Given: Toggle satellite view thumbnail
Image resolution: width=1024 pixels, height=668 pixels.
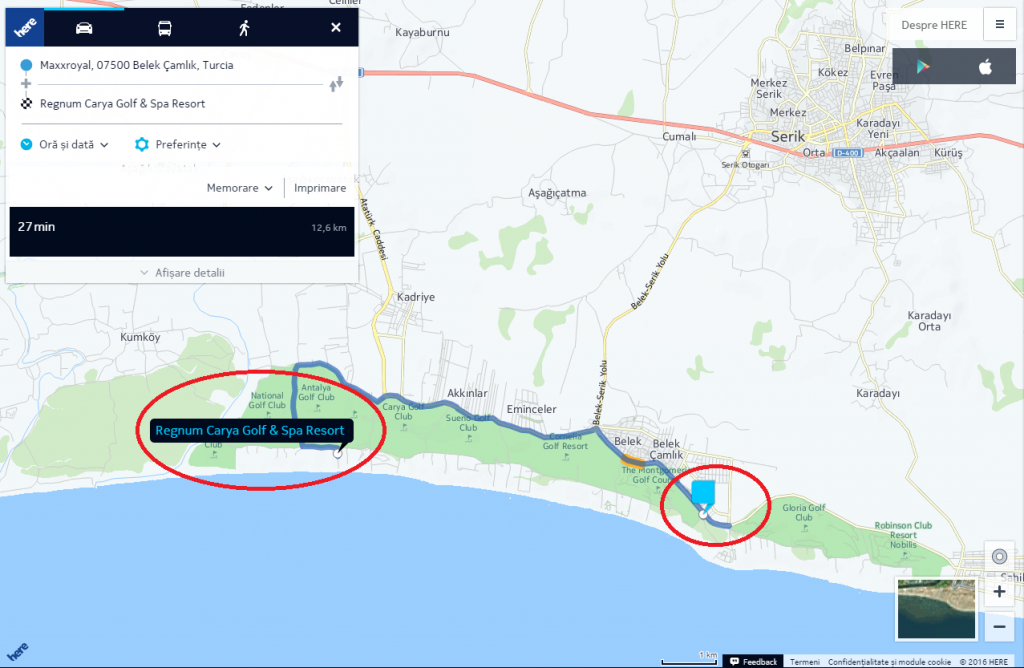Looking at the screenshot, I should coord(937,608).
